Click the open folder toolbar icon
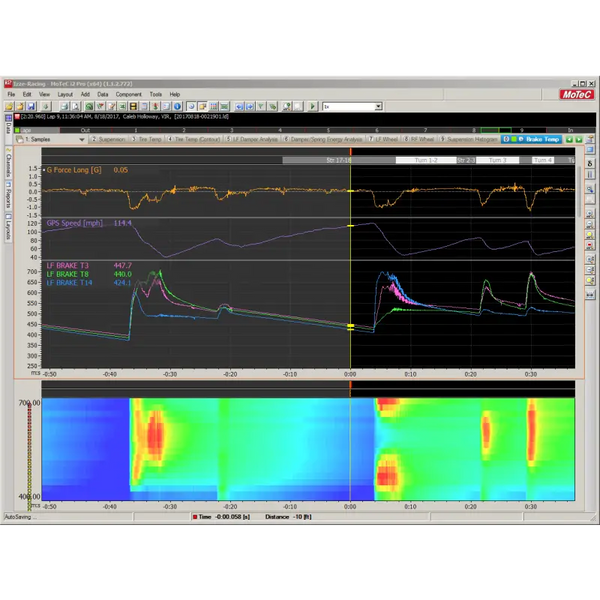The width and height of the screenshot is (600, 600). [20, 106]
